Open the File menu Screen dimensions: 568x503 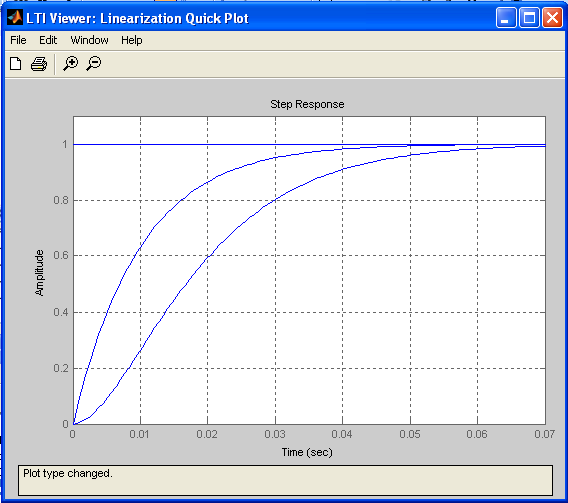point(18,40)
